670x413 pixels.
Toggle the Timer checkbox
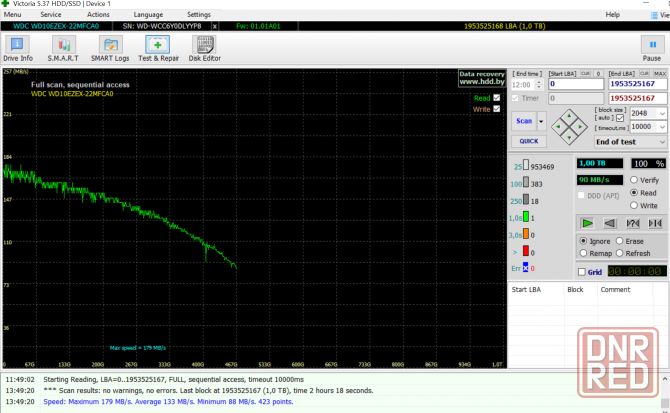[x=515, y=98]
